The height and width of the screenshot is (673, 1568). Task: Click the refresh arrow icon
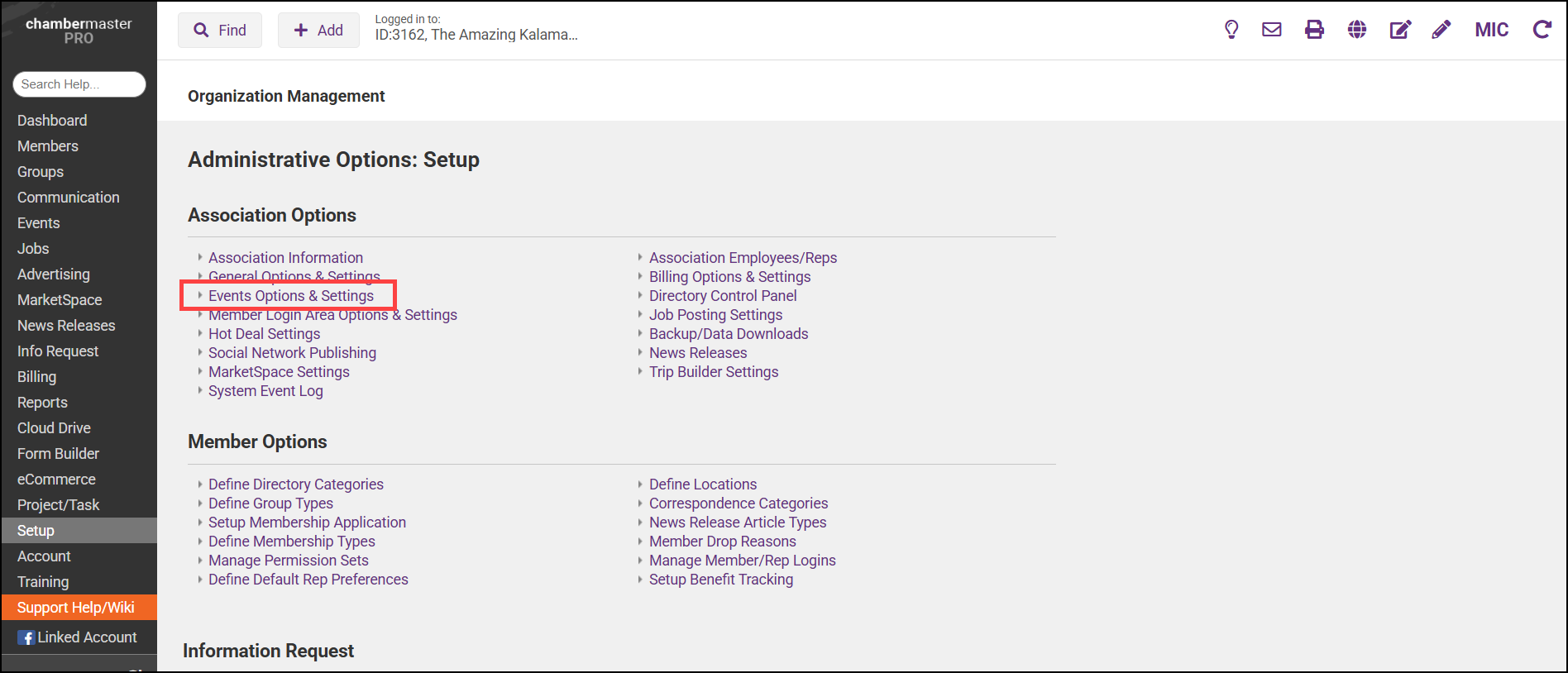pos(1542,30)
